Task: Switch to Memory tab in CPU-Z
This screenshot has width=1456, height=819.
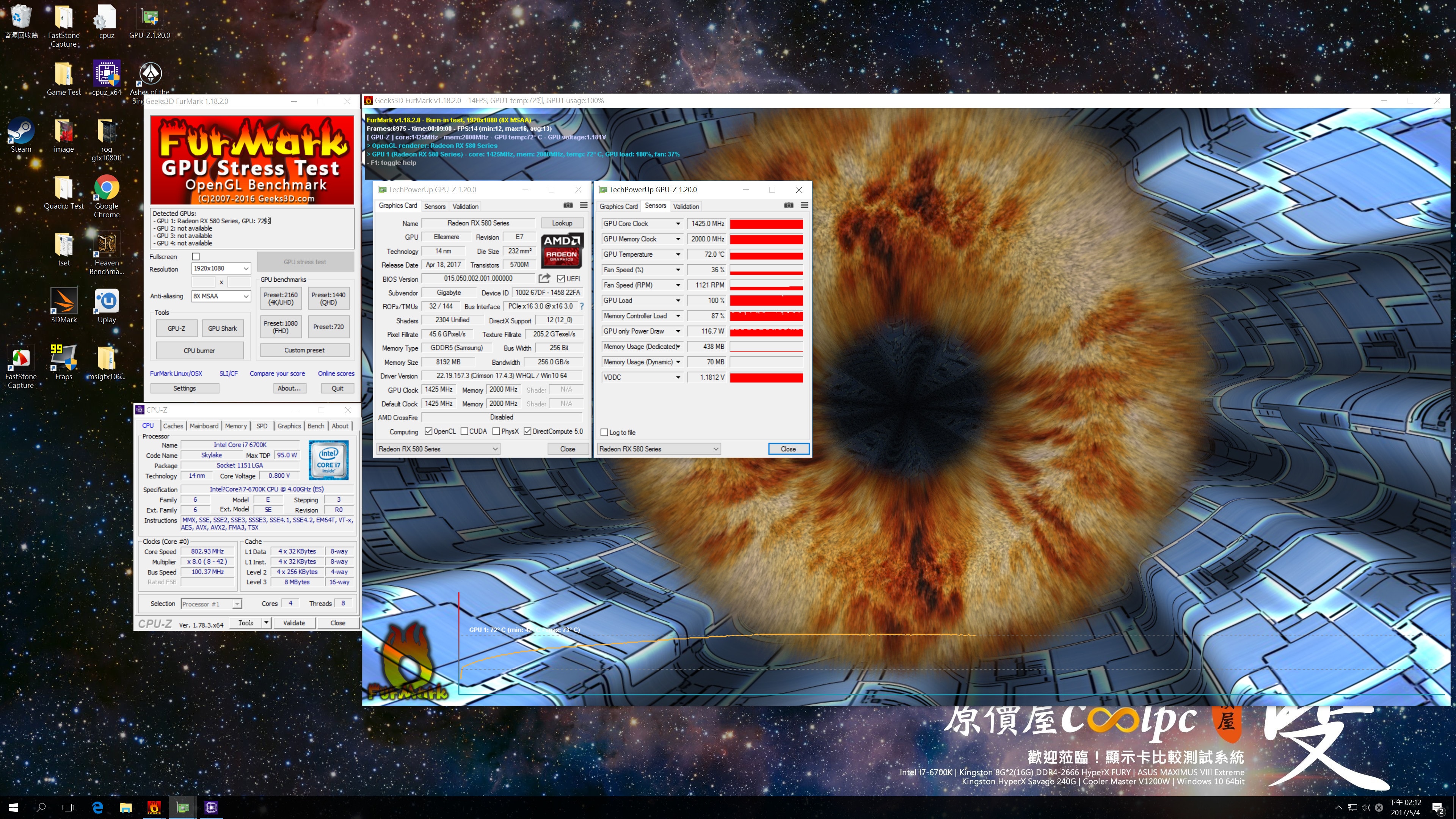Action: [x=236, y=426]
